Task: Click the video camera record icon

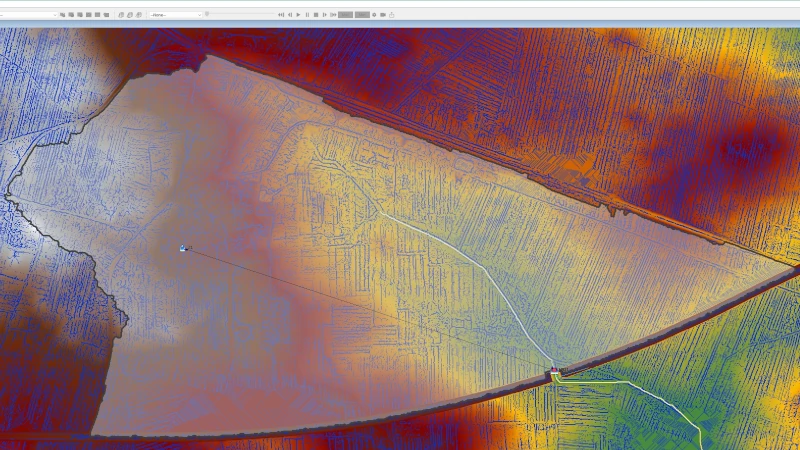Action: click(382, 15)
